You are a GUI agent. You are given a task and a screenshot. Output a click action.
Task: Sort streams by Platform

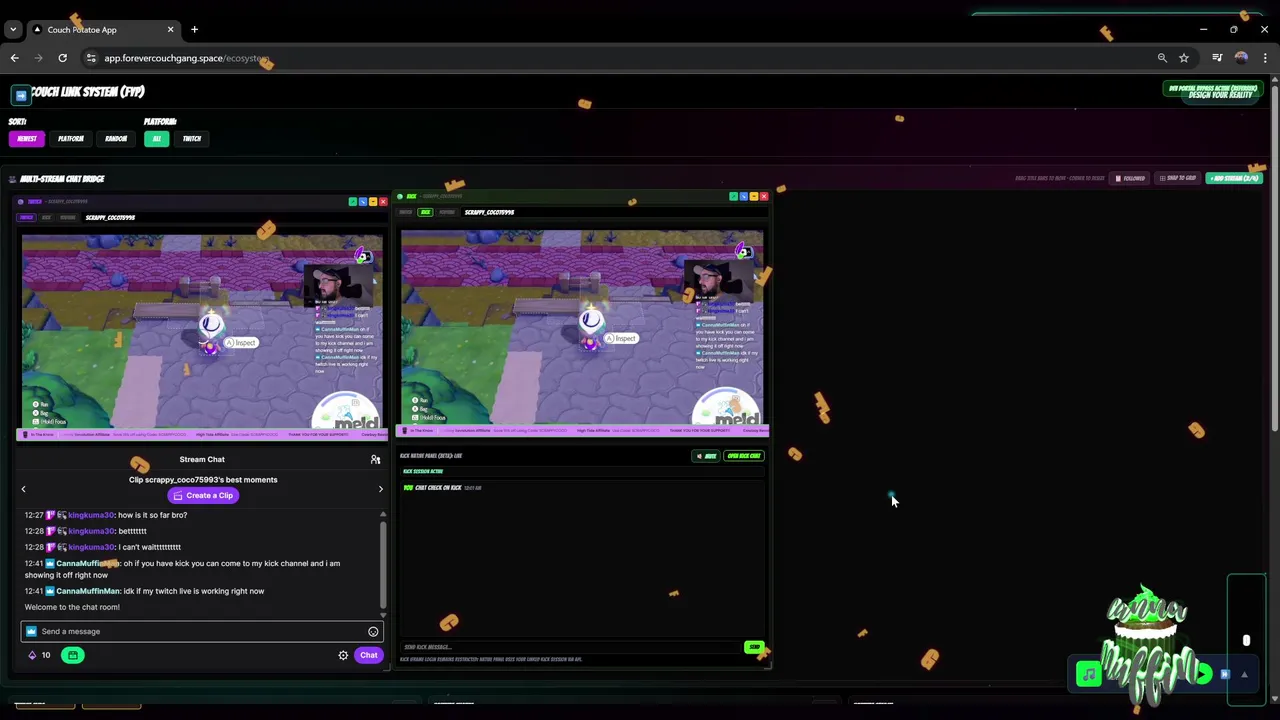[x=70, y=139]
